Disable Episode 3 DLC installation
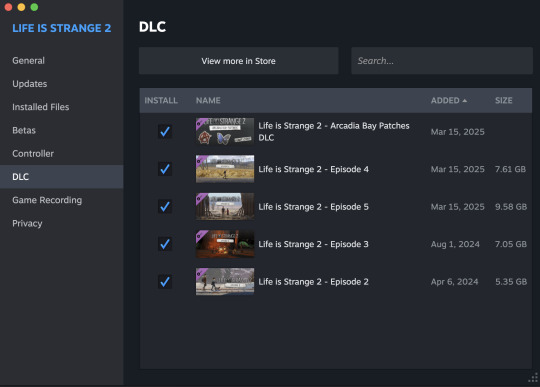 click(x=165, y=244)
